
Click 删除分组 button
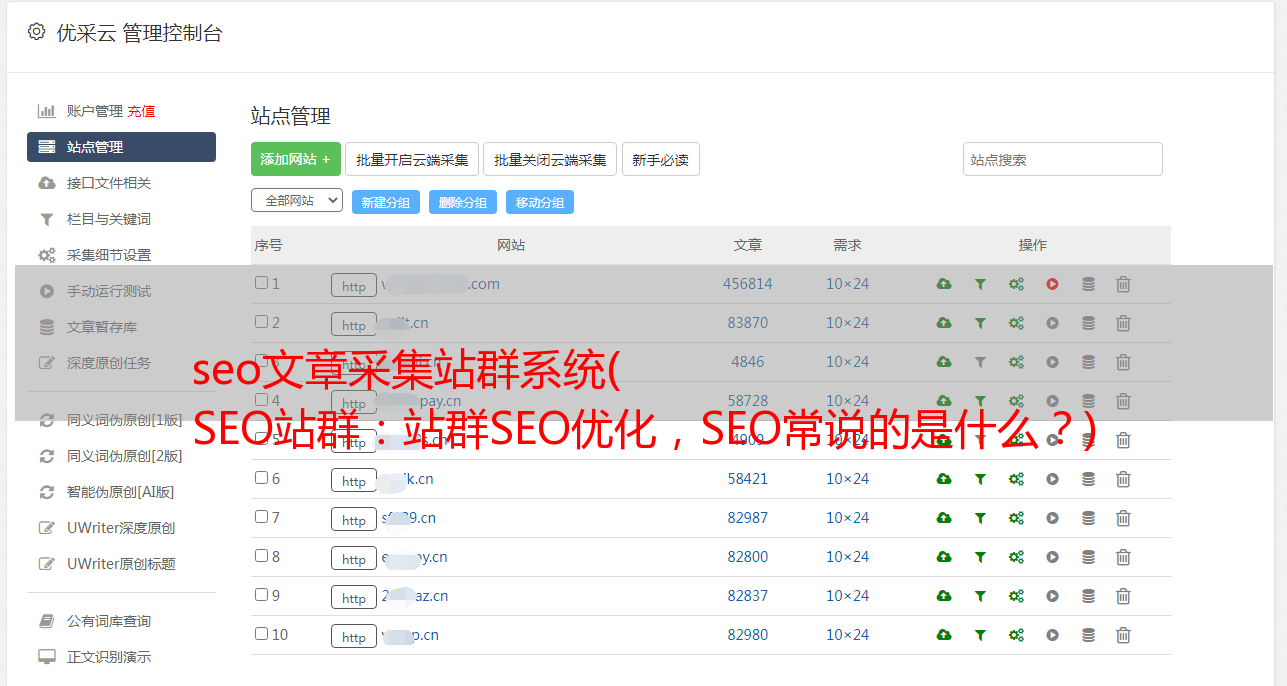coord(463,202)
